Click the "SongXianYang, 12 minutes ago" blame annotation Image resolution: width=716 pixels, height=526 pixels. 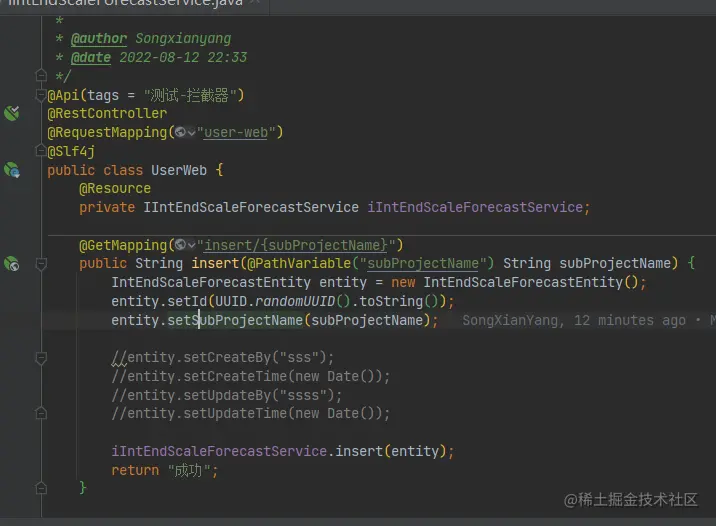pos(574,320)
